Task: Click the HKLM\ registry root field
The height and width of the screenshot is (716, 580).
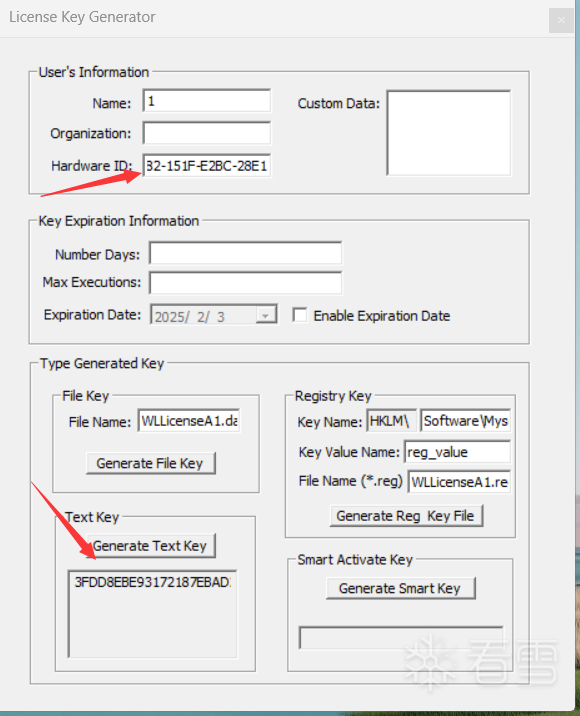Action: click(x=391, y=421)
